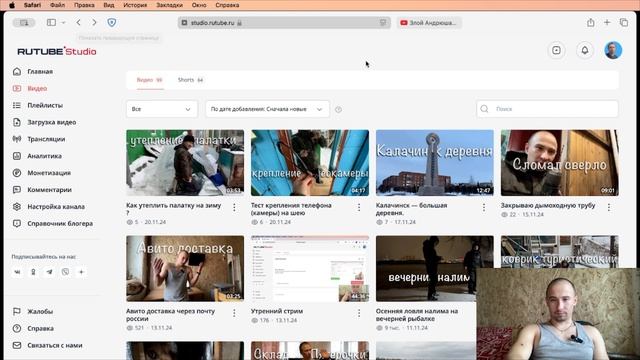This screenshot has width=640, height=360.
Task: Click the RUTUBE Studio logo
Action: click(x=57, y=51)
